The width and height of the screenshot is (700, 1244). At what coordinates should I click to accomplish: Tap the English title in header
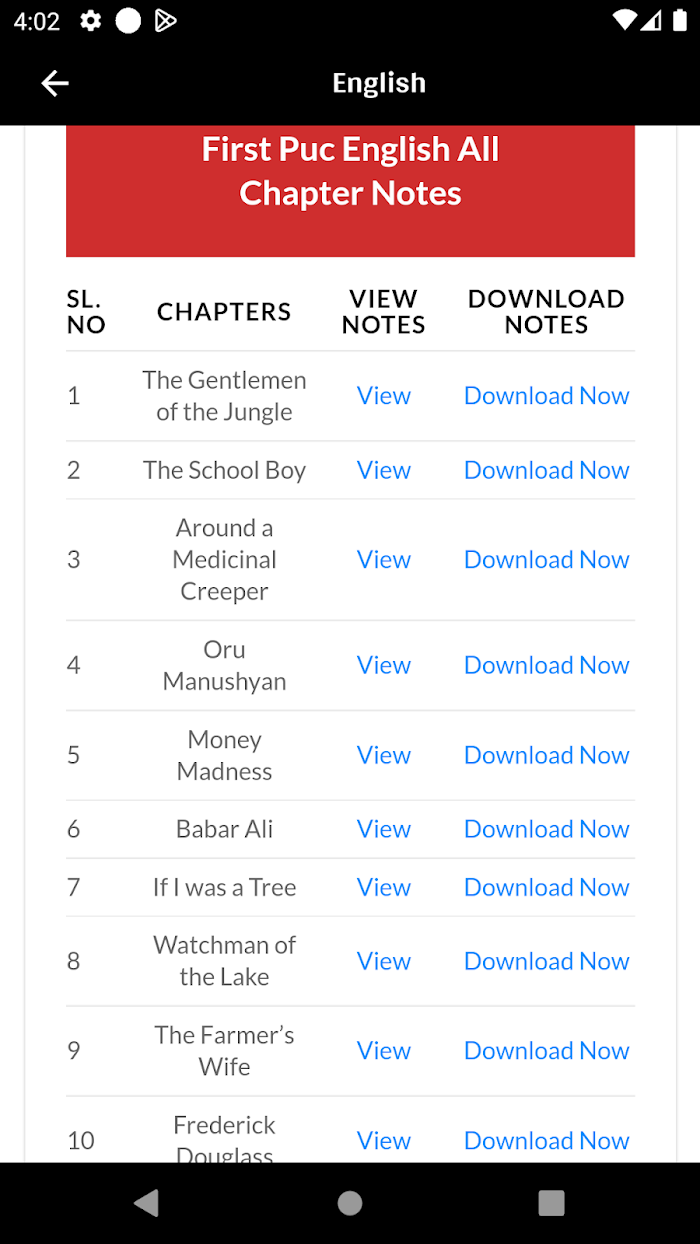coord(379,83)
